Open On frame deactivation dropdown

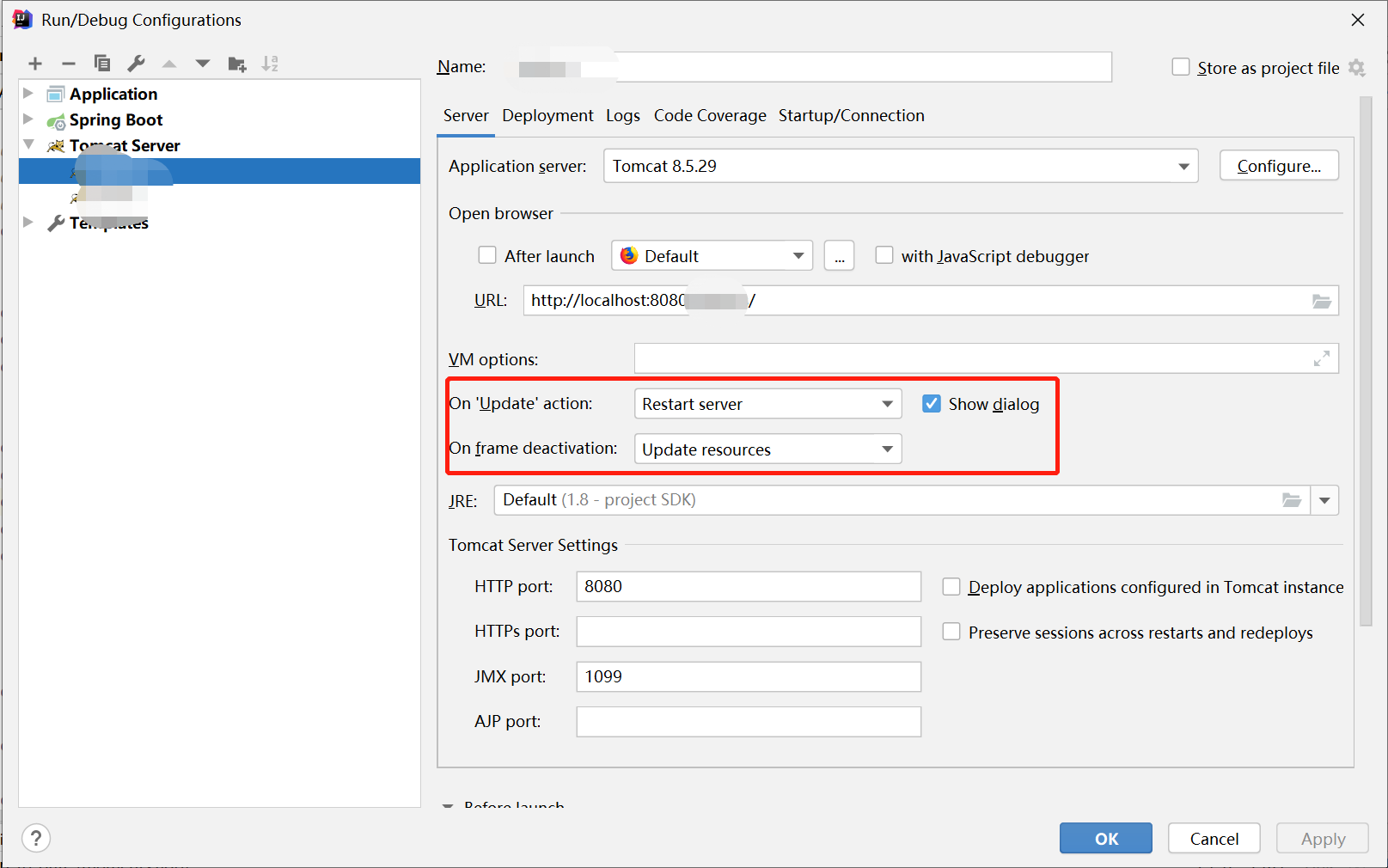coord(767,449)
